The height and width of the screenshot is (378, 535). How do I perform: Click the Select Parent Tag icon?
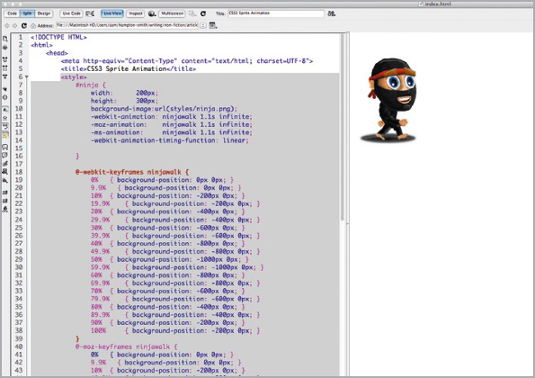(5, 89)
